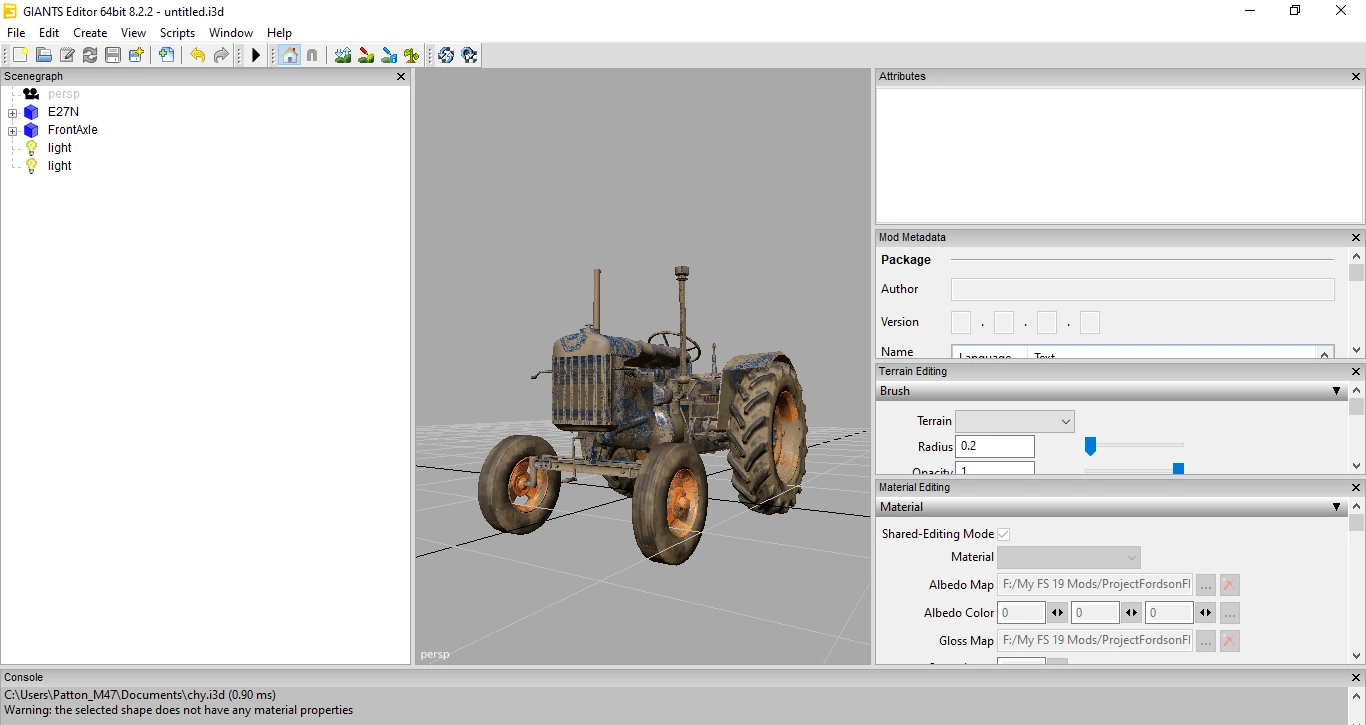Screen dimensions: 1366x725
Task: Click the New scene toolbar icon
Action: (x=20, y=56)
